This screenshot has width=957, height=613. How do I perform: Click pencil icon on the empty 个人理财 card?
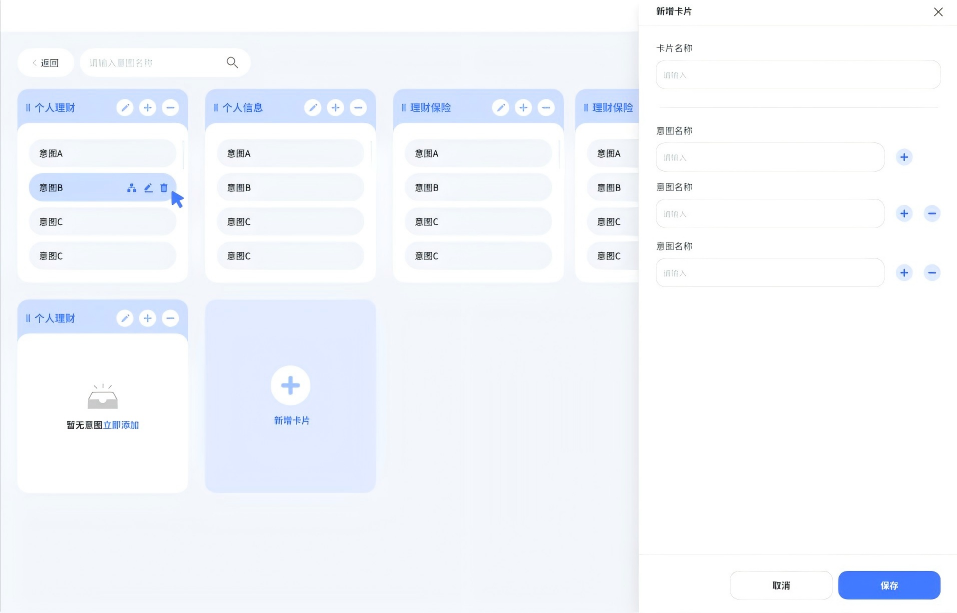125,318
